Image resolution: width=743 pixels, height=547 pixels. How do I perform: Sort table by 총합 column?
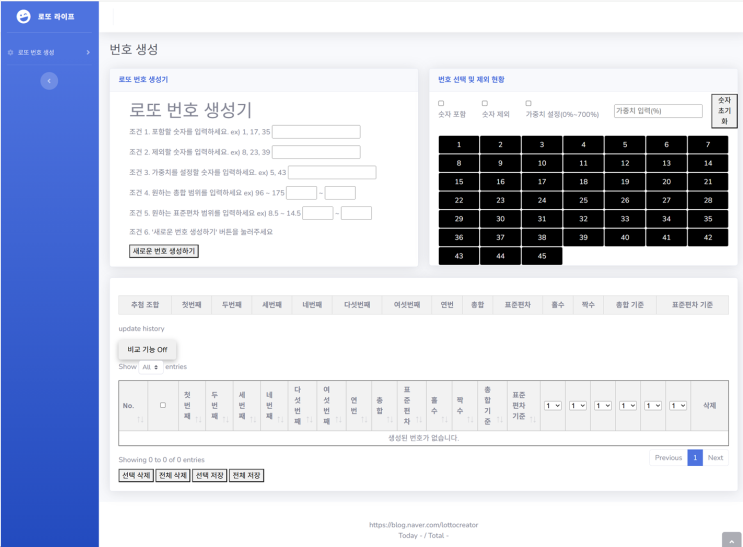384,406
